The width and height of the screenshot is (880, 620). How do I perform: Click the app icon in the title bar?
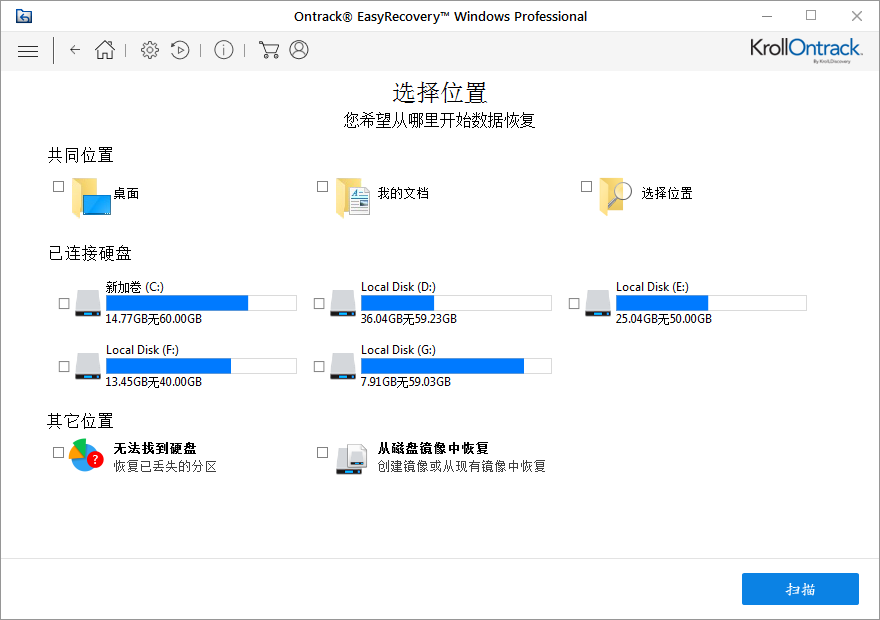pyautogui.click(x=24, y=15)
